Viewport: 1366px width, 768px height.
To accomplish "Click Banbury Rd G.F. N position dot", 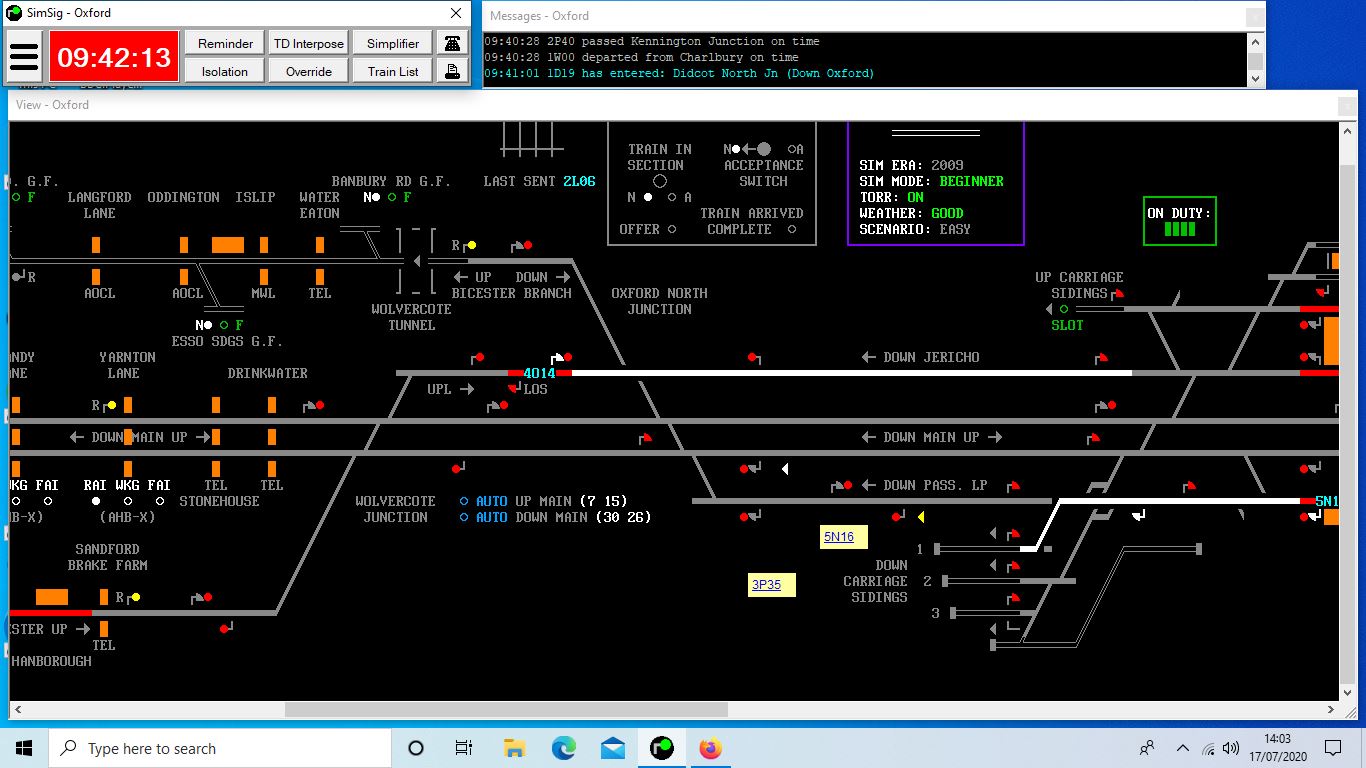I will click(x=376, y=197).
